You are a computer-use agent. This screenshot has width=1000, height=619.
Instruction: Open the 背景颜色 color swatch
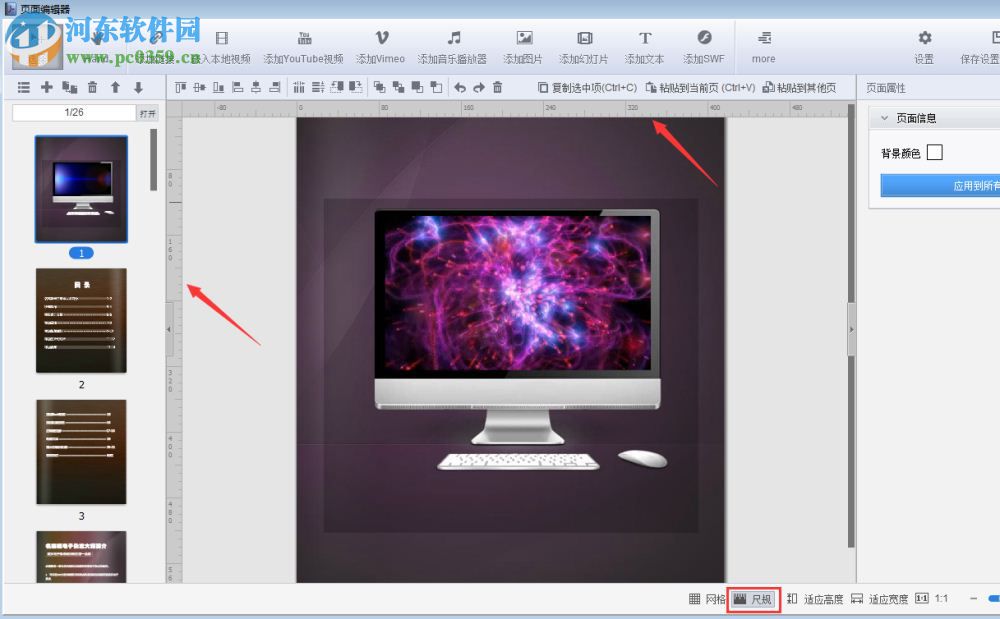click(936, 151)
